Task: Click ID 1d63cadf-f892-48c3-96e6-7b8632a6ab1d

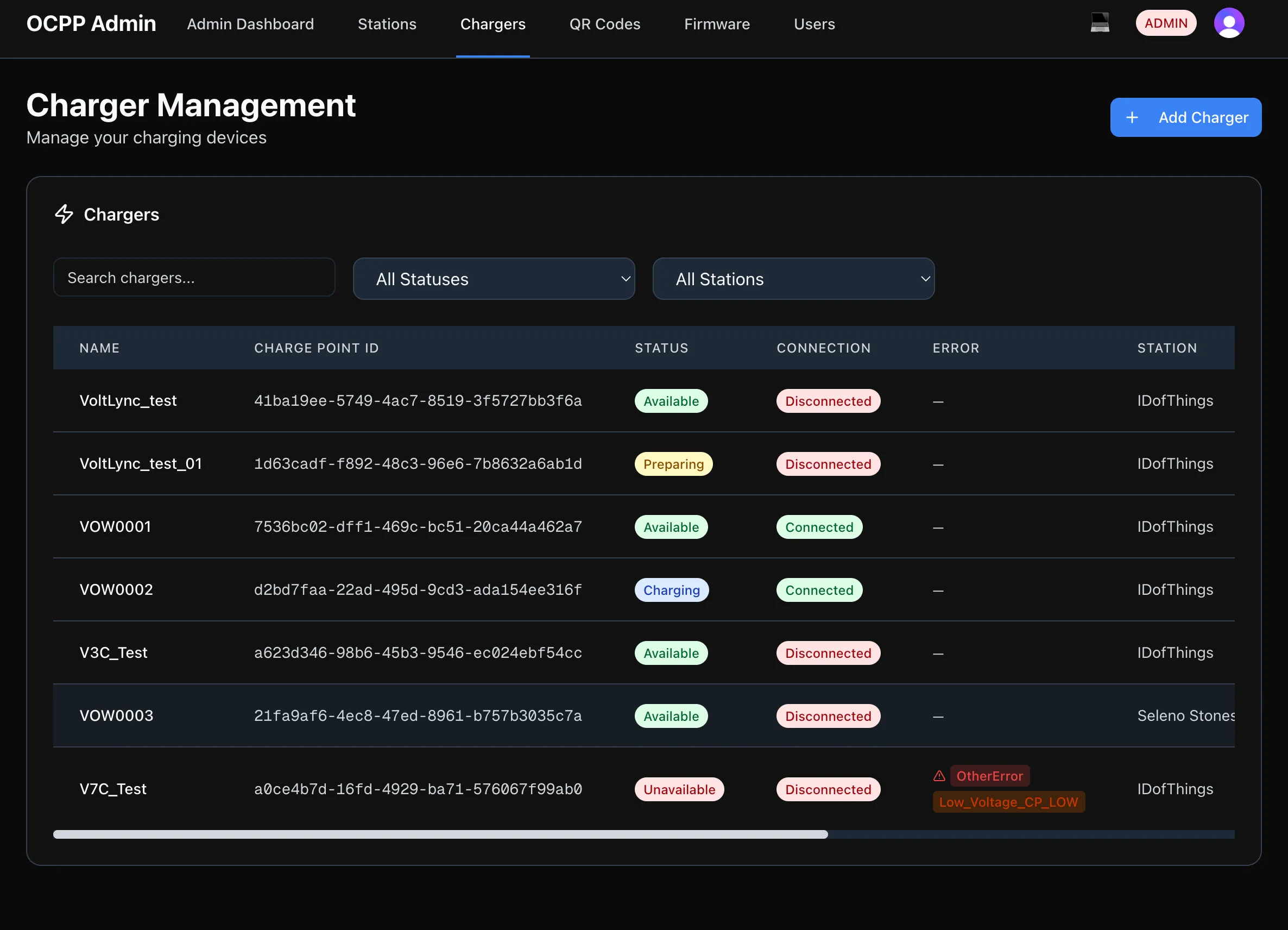Action: (418, 464)
